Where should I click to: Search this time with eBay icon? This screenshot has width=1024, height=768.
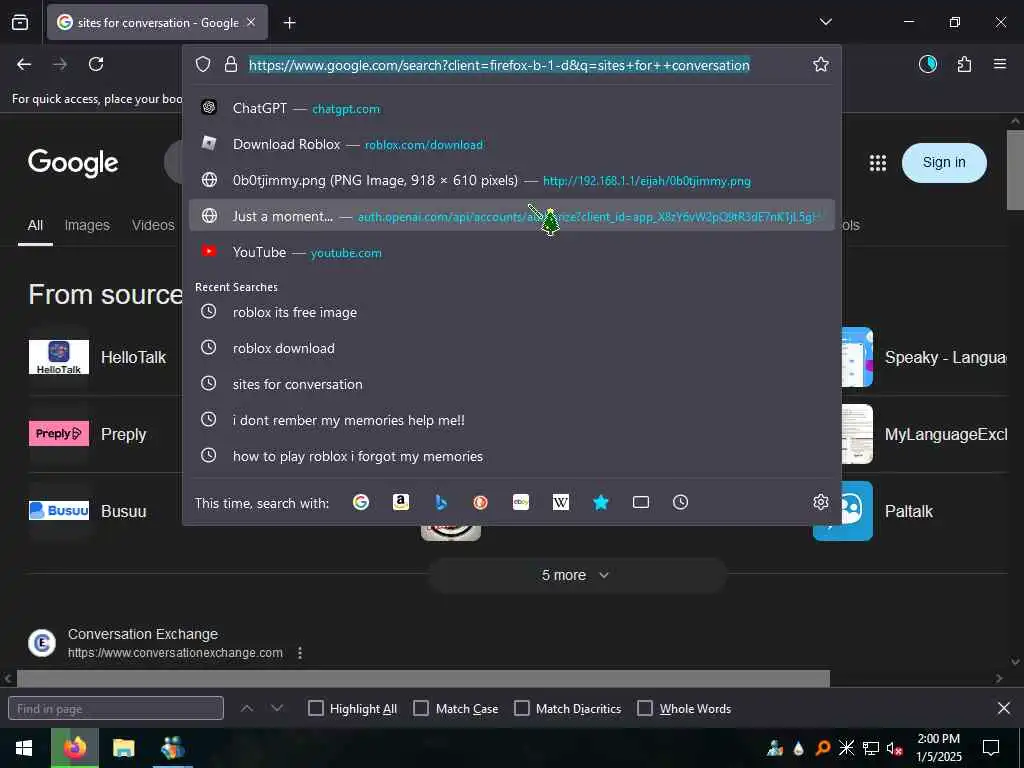coord(520,502)
